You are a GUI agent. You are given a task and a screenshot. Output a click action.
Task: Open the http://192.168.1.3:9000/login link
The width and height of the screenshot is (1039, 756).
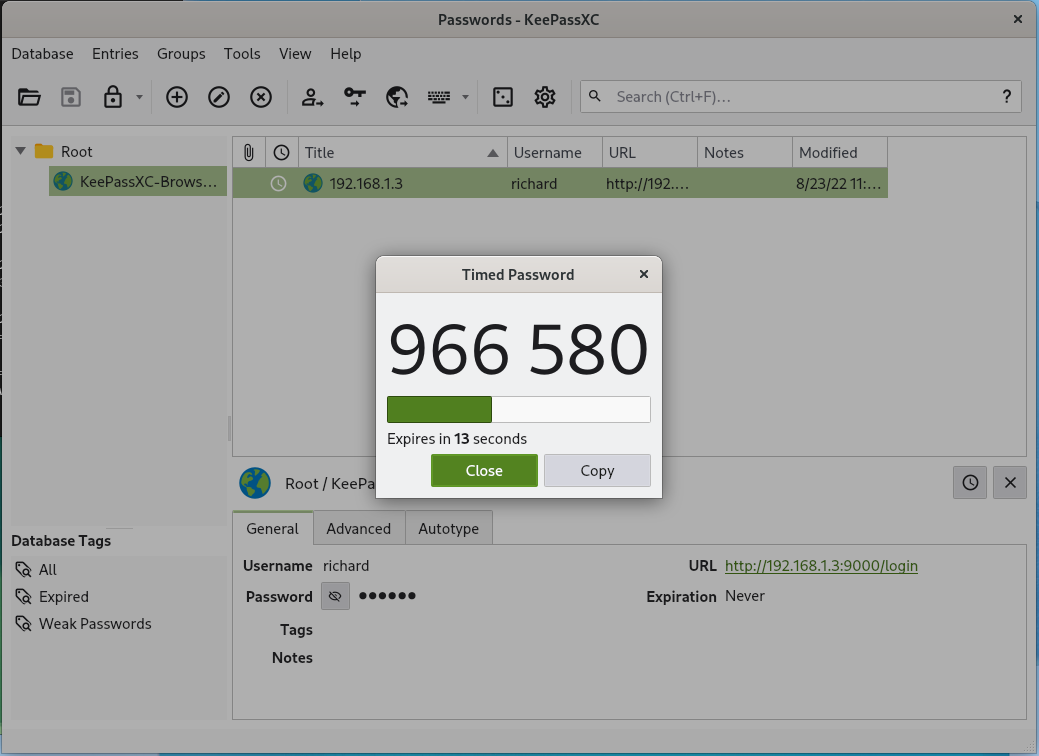(x=821, y=566)
